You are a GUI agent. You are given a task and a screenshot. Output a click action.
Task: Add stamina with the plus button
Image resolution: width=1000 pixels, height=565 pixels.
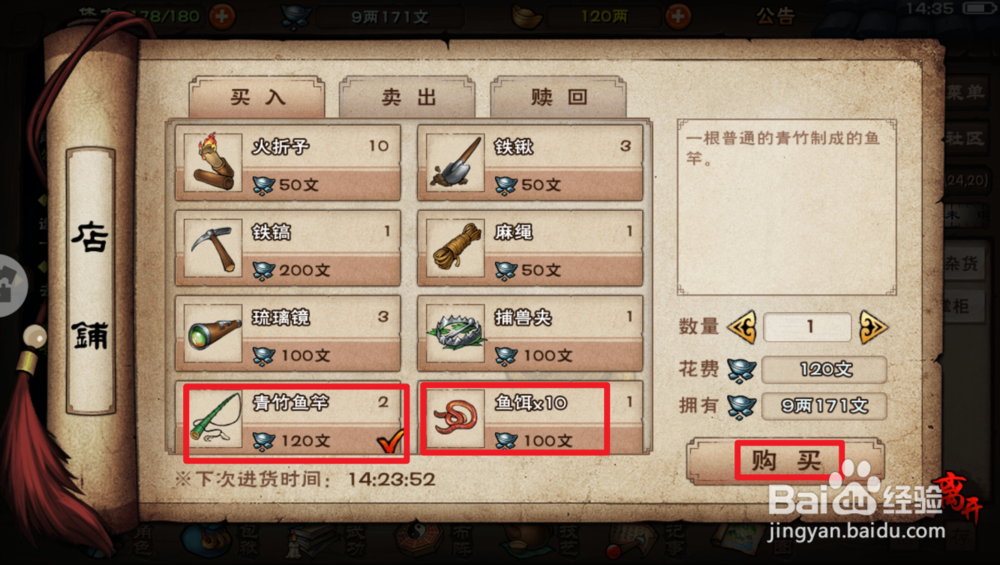(222, 16)
